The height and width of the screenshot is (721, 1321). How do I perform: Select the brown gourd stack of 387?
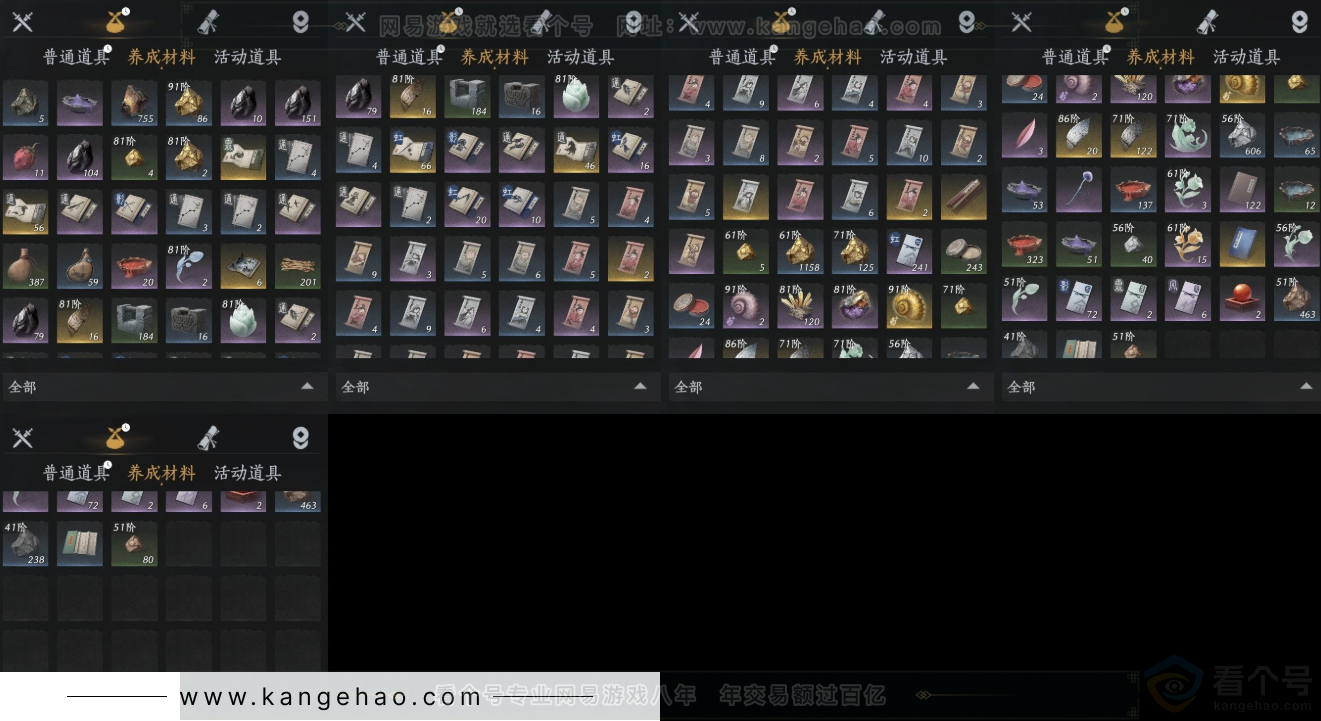[x=25, y=265]
